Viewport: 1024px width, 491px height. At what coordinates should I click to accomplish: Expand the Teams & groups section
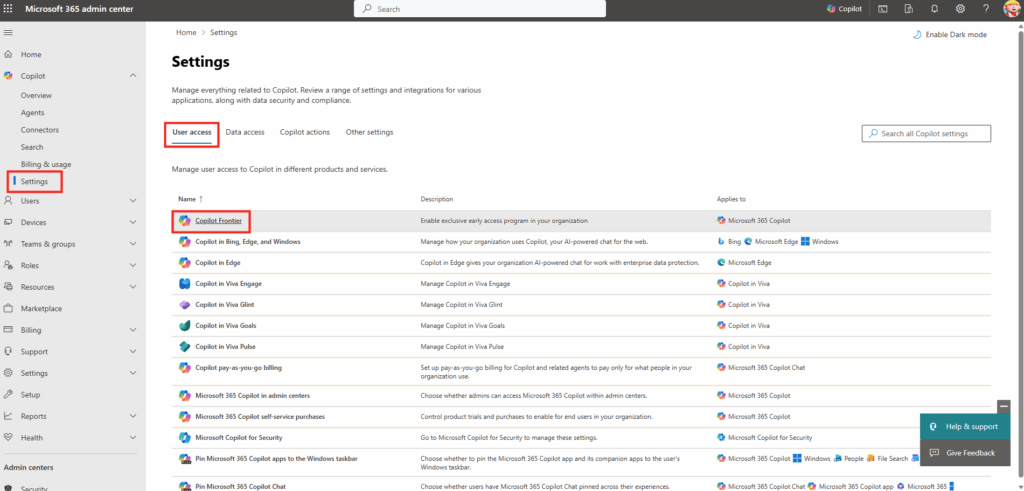133,244
